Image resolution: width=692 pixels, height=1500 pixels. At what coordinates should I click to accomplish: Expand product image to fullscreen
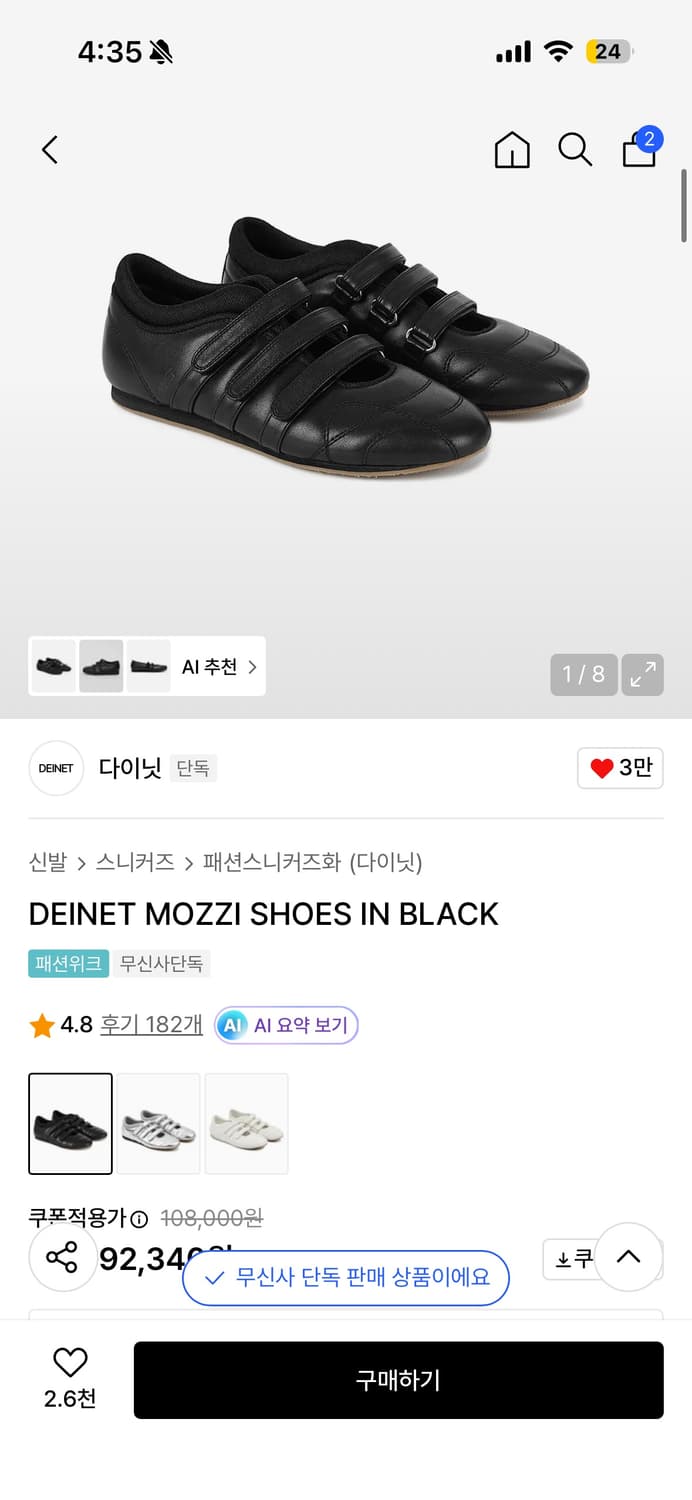click(x=643, y=674)
